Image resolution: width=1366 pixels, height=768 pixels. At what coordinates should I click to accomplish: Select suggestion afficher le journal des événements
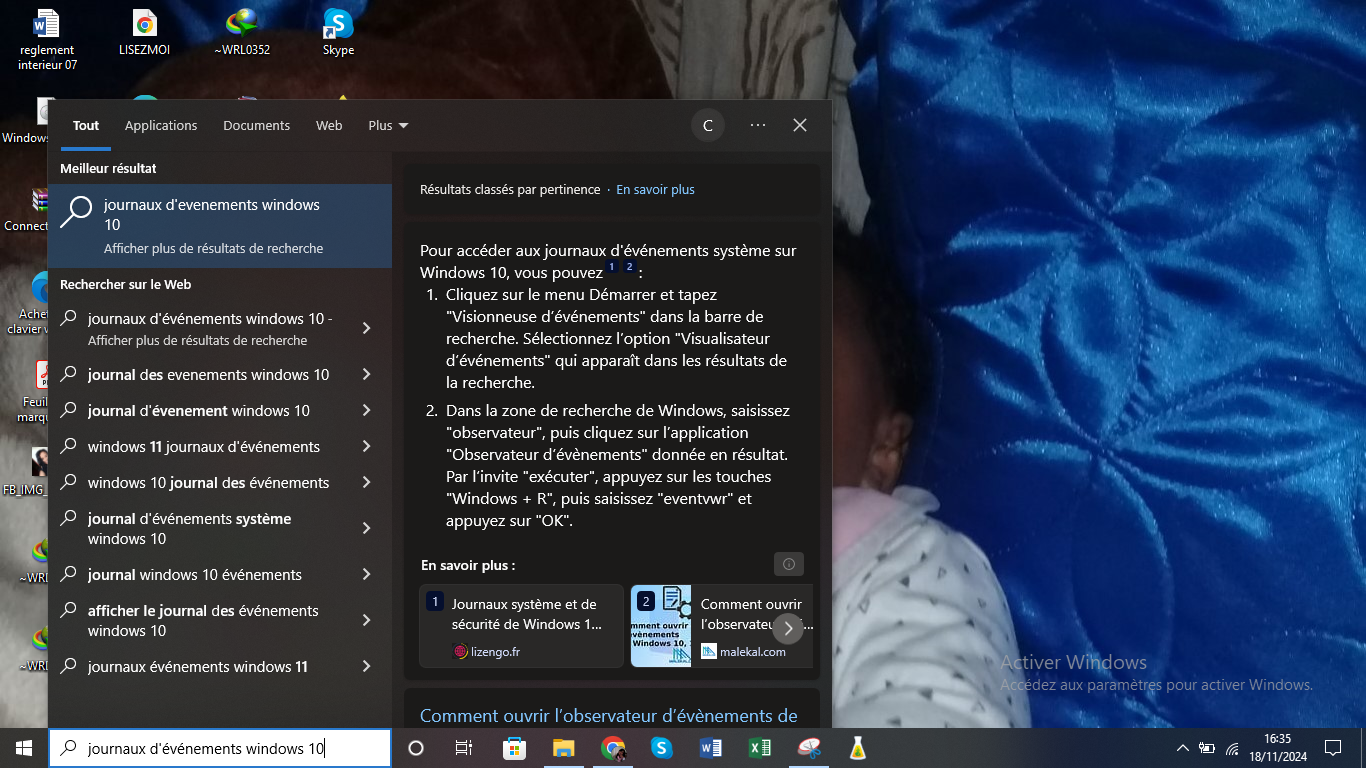coord(203,620)
